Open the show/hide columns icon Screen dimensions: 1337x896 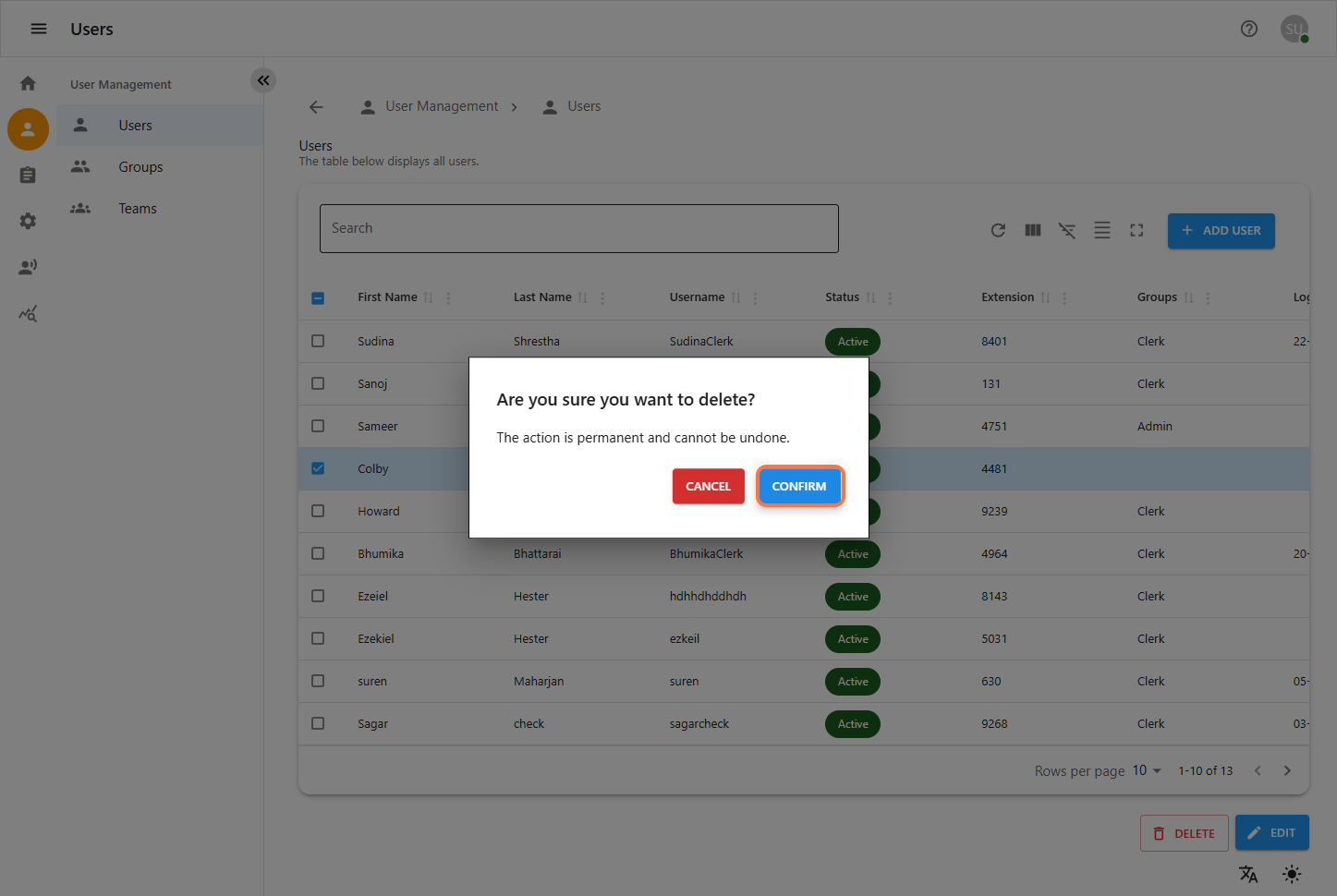pyautogui.click(x=1033, y=230)
